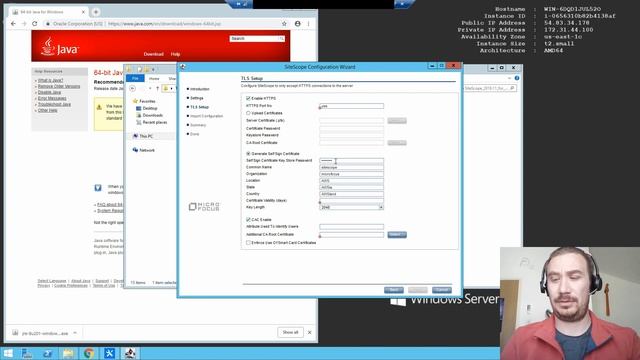Open Chrome three-dot menu
Viewport: 640px width, 360px height.
click(x=309, y=24)
